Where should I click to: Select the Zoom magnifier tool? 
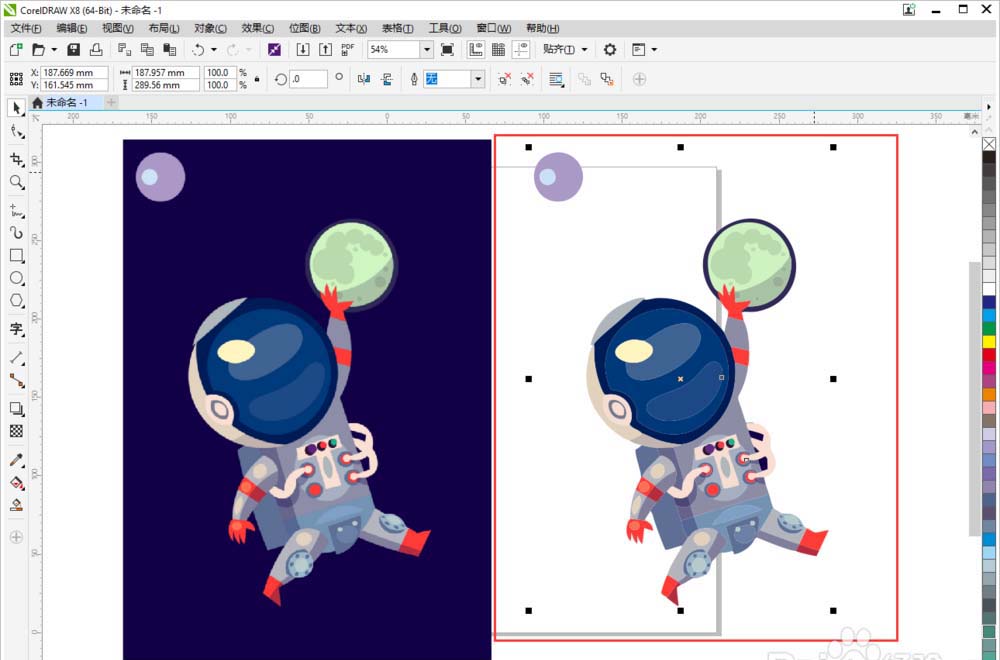(16, 182)
